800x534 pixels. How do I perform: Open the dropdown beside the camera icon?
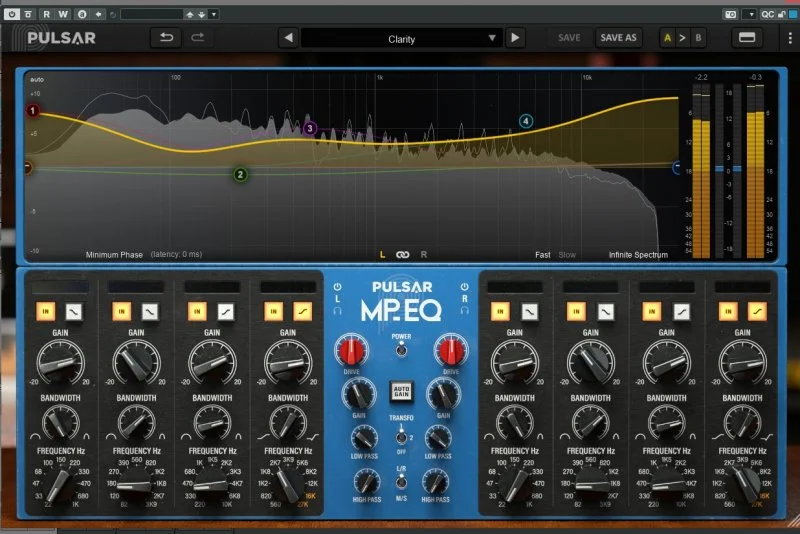click(751, 14)
